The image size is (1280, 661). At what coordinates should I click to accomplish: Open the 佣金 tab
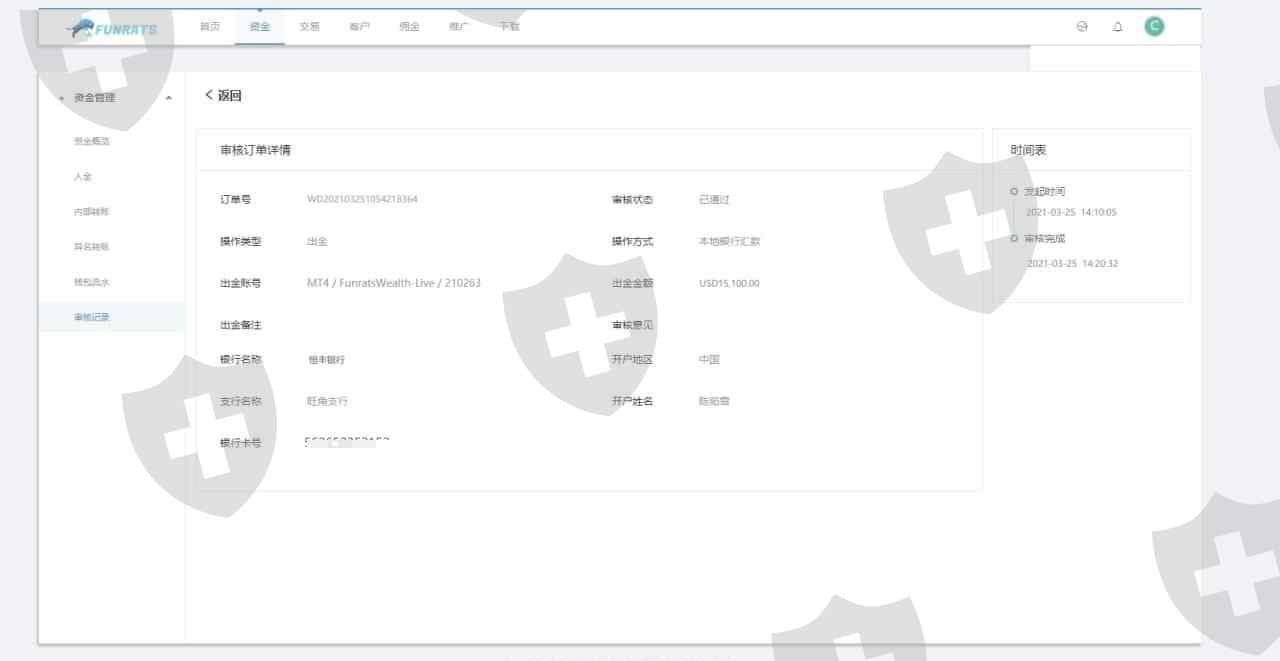[410, 27]
